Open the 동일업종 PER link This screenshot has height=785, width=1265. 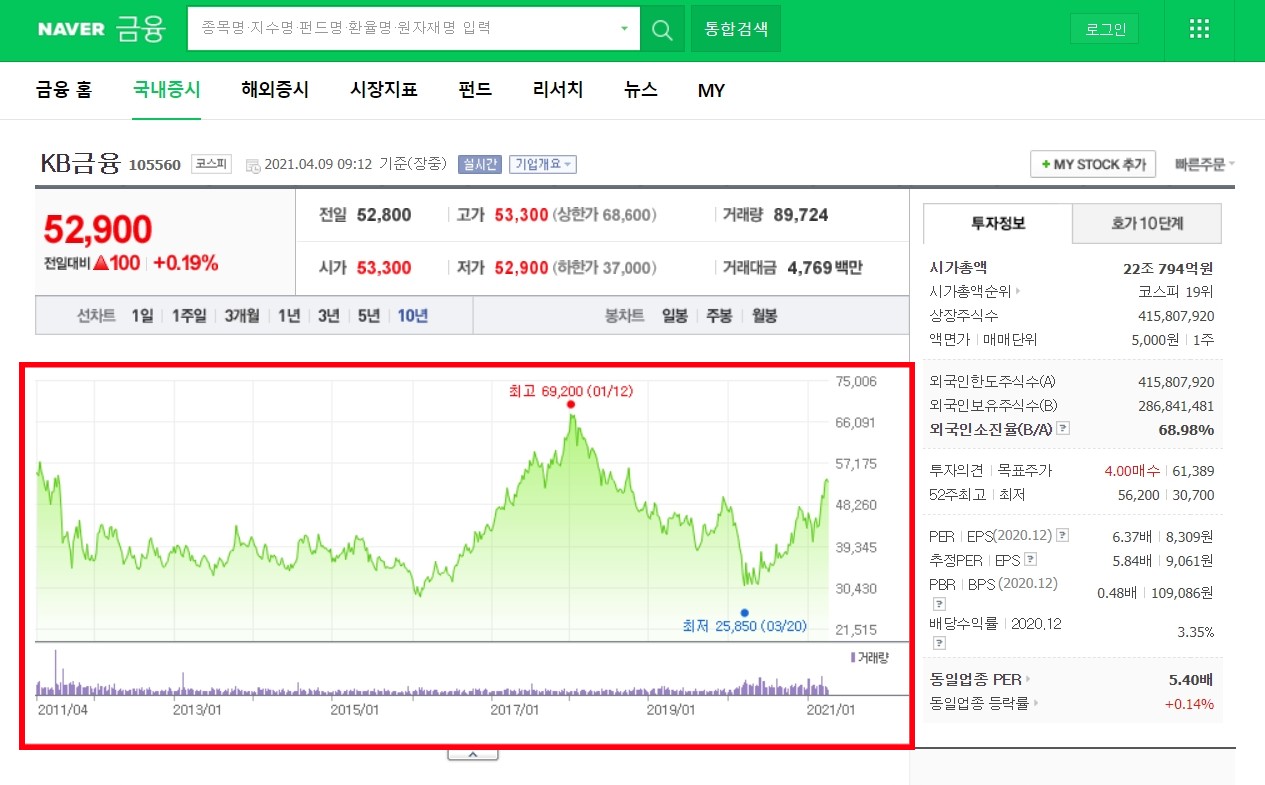980,680
